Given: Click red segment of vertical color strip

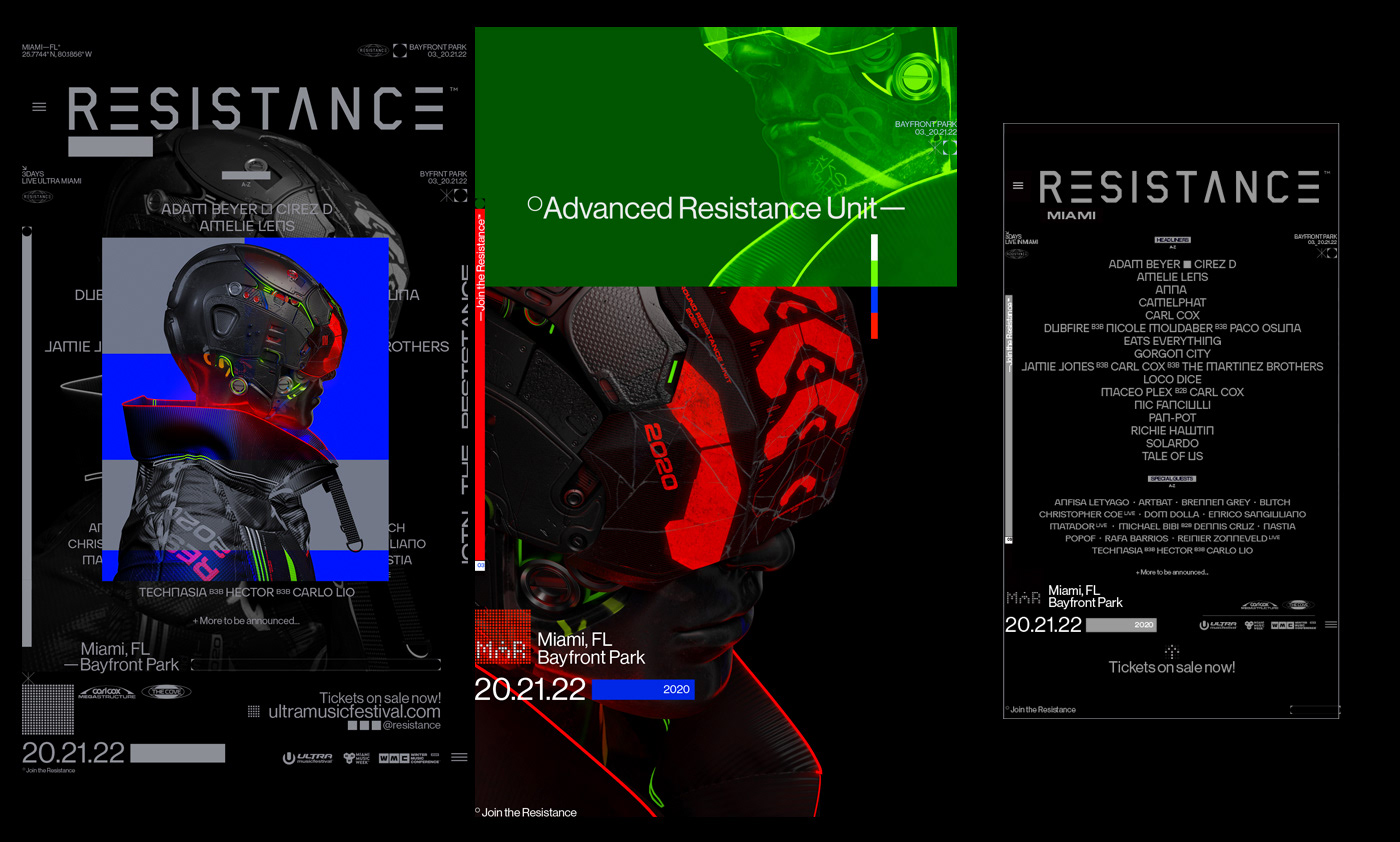Looking at the screenshot, I should tap(875, 325).
